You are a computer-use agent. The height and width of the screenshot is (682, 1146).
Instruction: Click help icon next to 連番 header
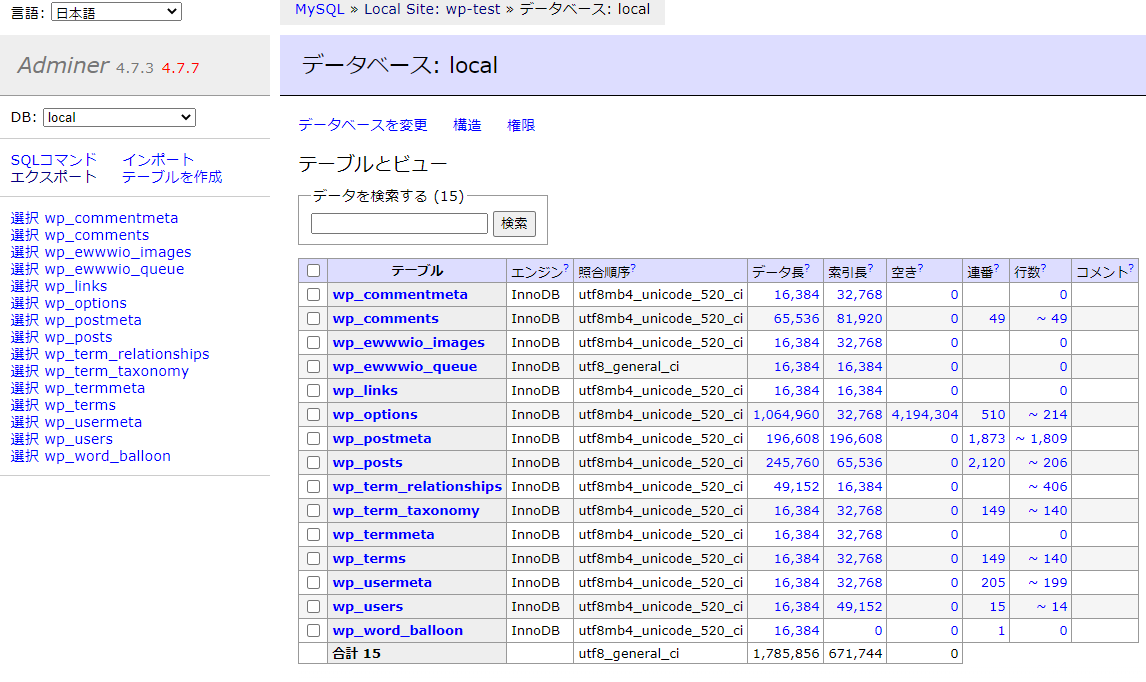click(996, 268)
